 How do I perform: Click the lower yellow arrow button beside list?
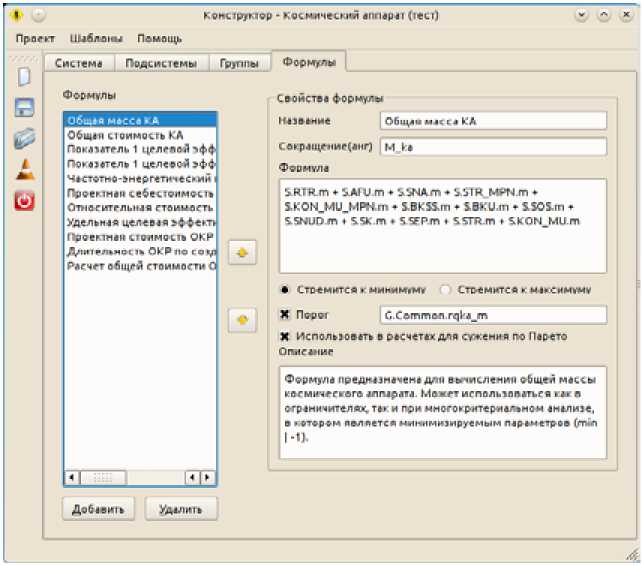pos(240,320)
